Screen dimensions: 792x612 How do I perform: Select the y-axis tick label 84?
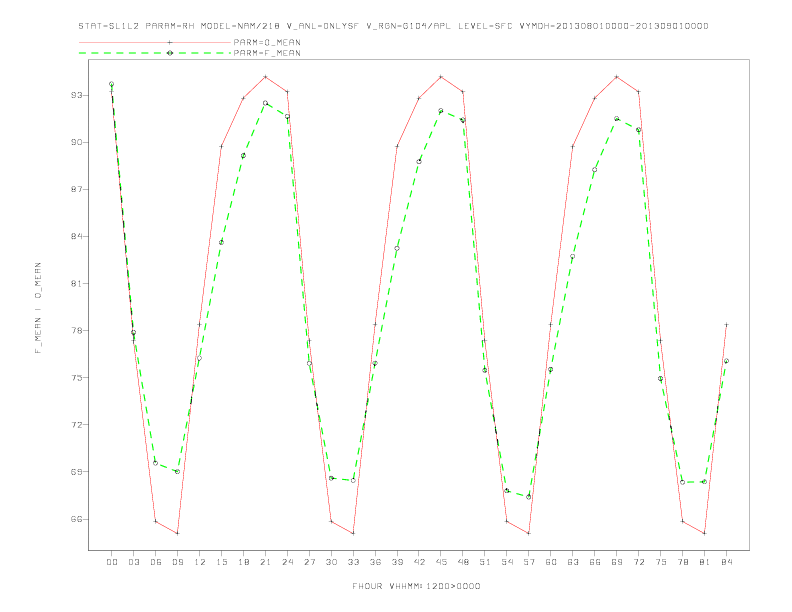pos(76,236)
